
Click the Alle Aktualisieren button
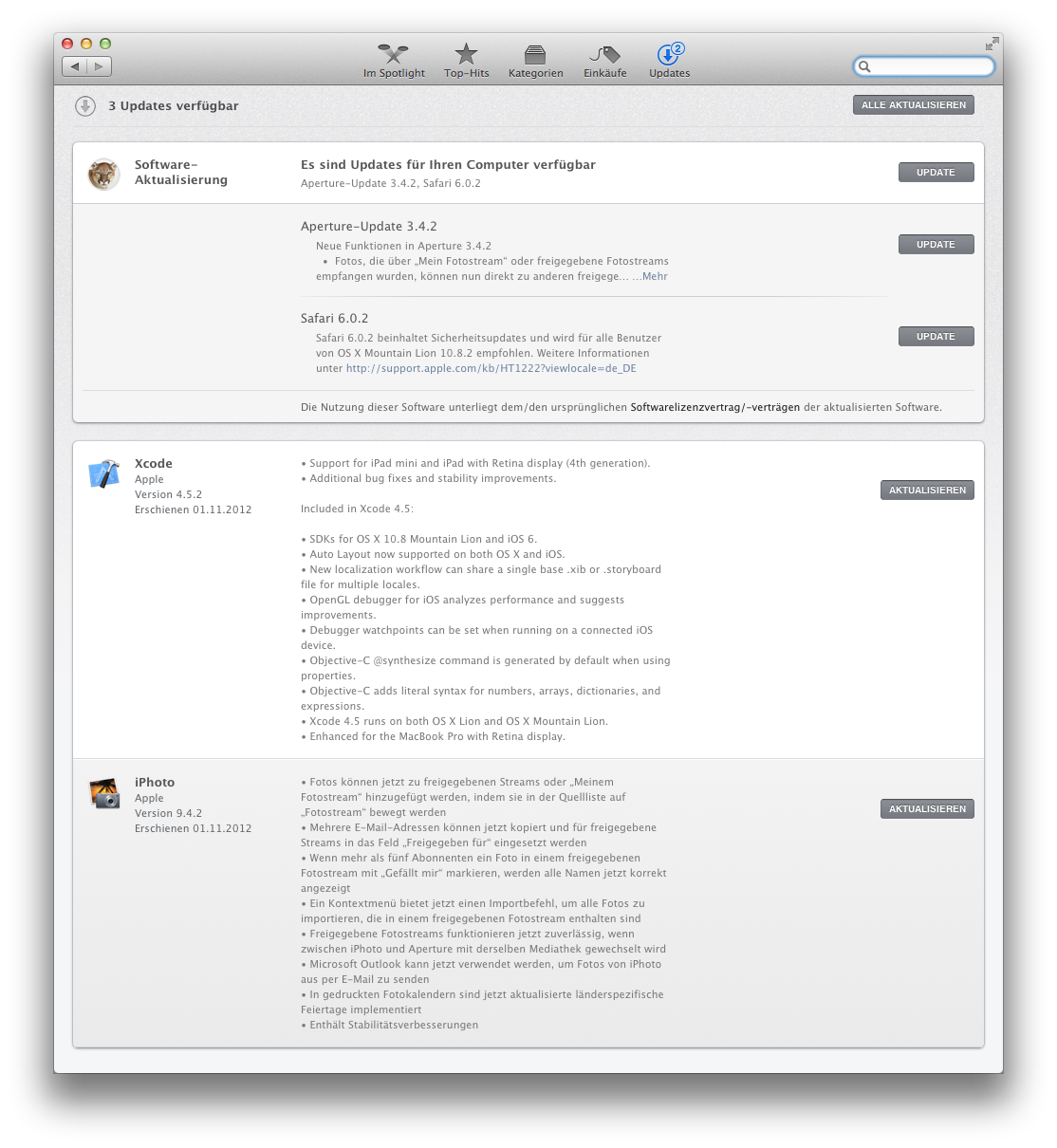point(914,105)
